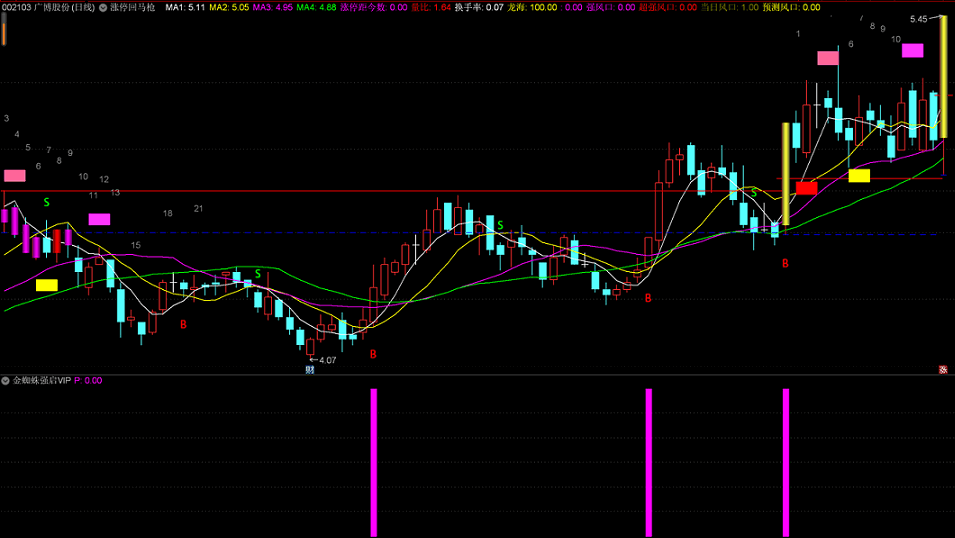Click the 龙海: 100.00 value
Image resolution: width=955 pixels, height=538 pixels.
tap(532, 7)
